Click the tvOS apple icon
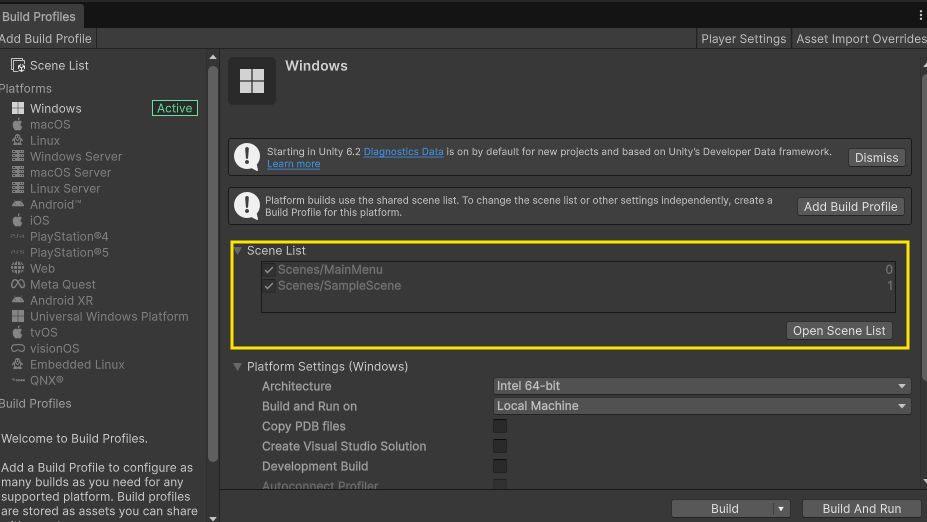 (18, 332)
